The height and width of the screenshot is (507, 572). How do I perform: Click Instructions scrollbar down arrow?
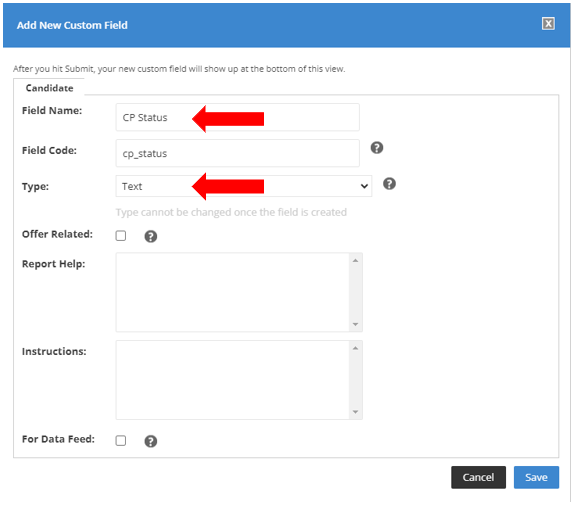(x=355, y=412)
